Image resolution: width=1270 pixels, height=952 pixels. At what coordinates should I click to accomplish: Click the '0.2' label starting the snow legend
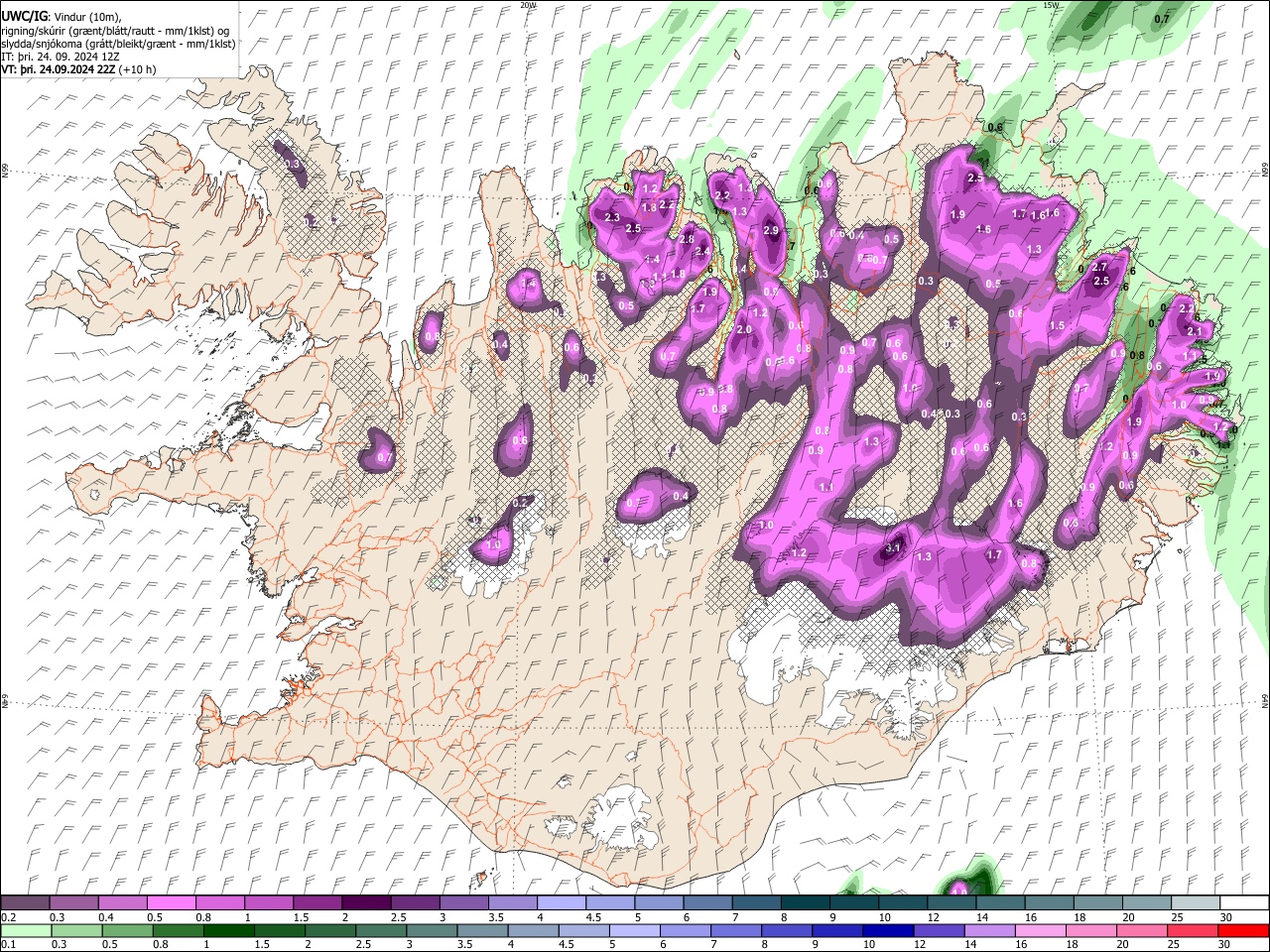pos(9,917)
